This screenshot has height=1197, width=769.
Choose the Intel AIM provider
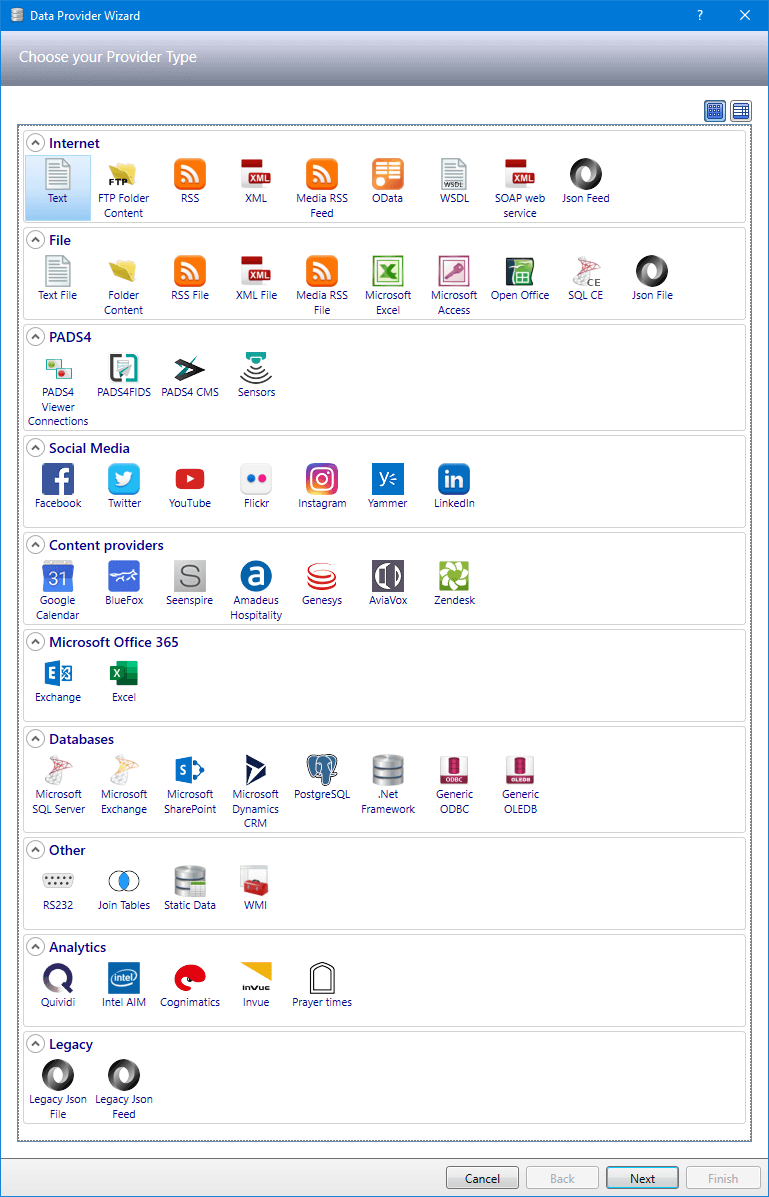tap(124, 986)
